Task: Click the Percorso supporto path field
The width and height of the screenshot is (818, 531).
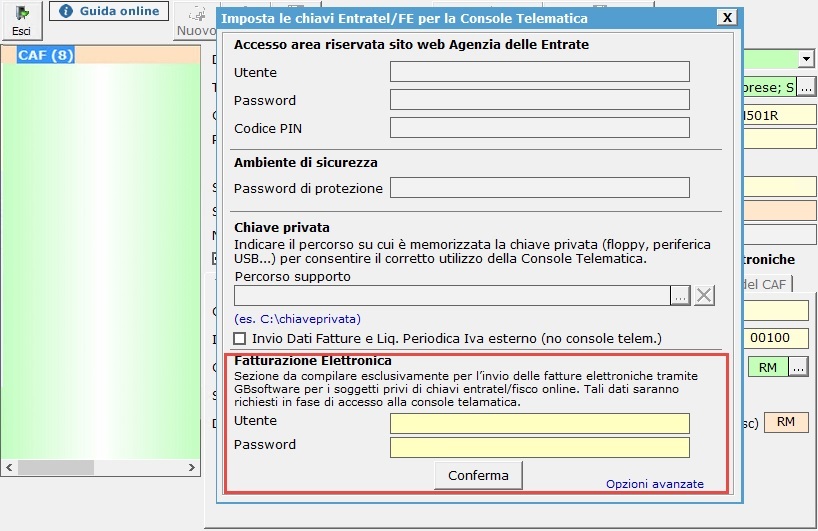Action: 452,296
